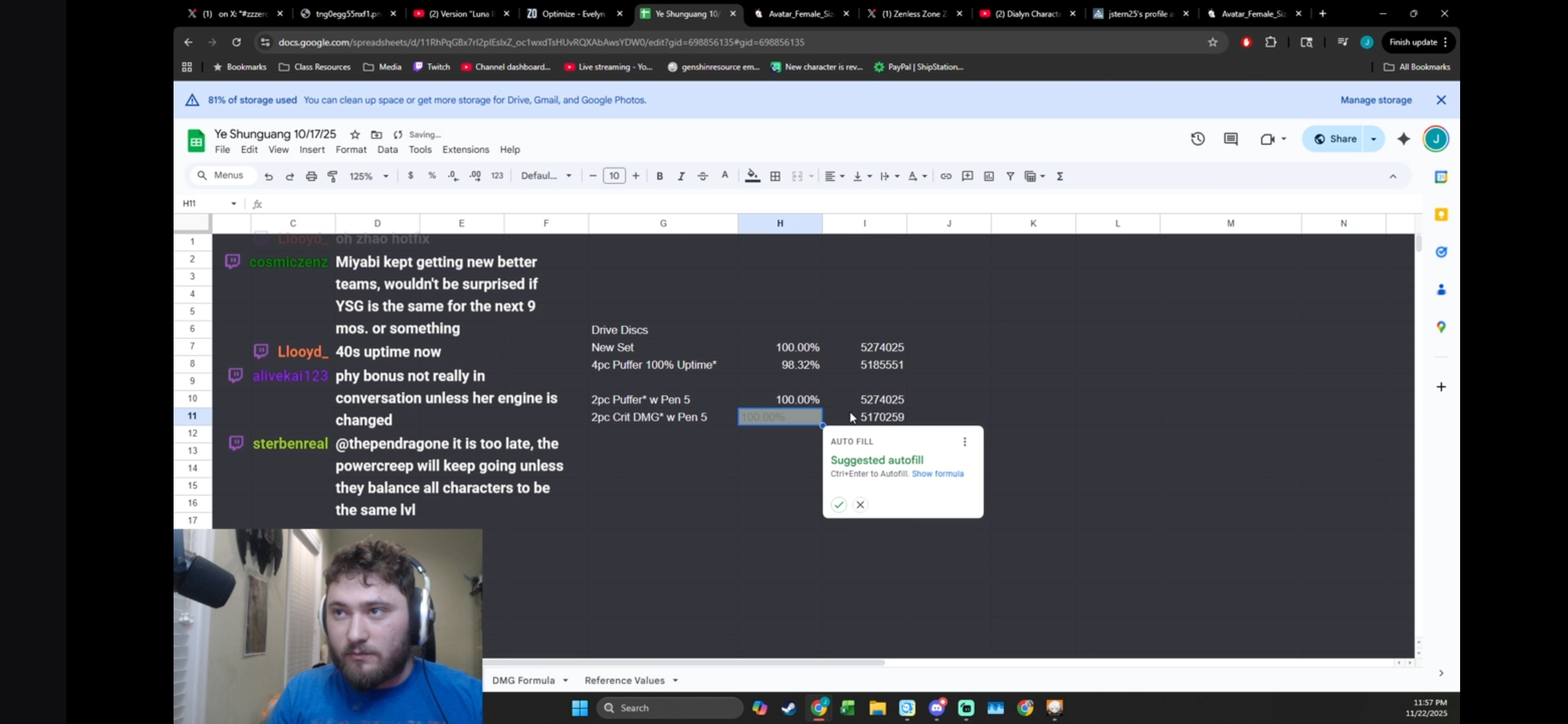This screenshot has height=724, width=1568.
Task: Open version history clock icon
Action: (x=1197, y=139)
